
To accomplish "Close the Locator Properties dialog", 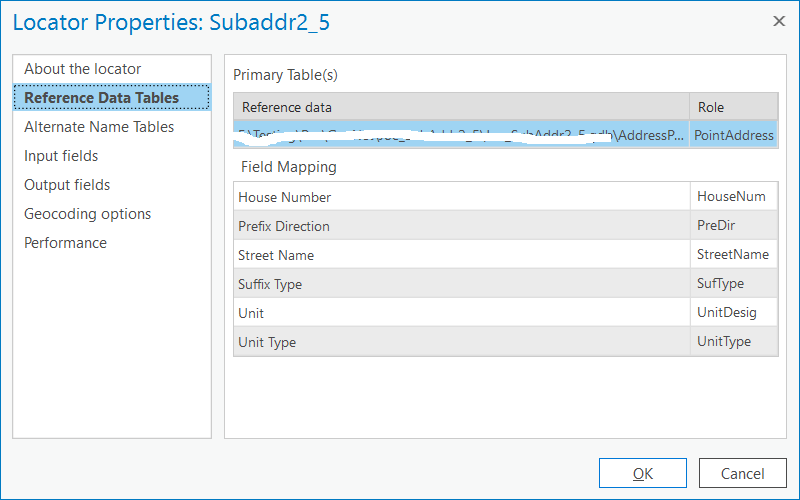I will (x=779, y=21).
